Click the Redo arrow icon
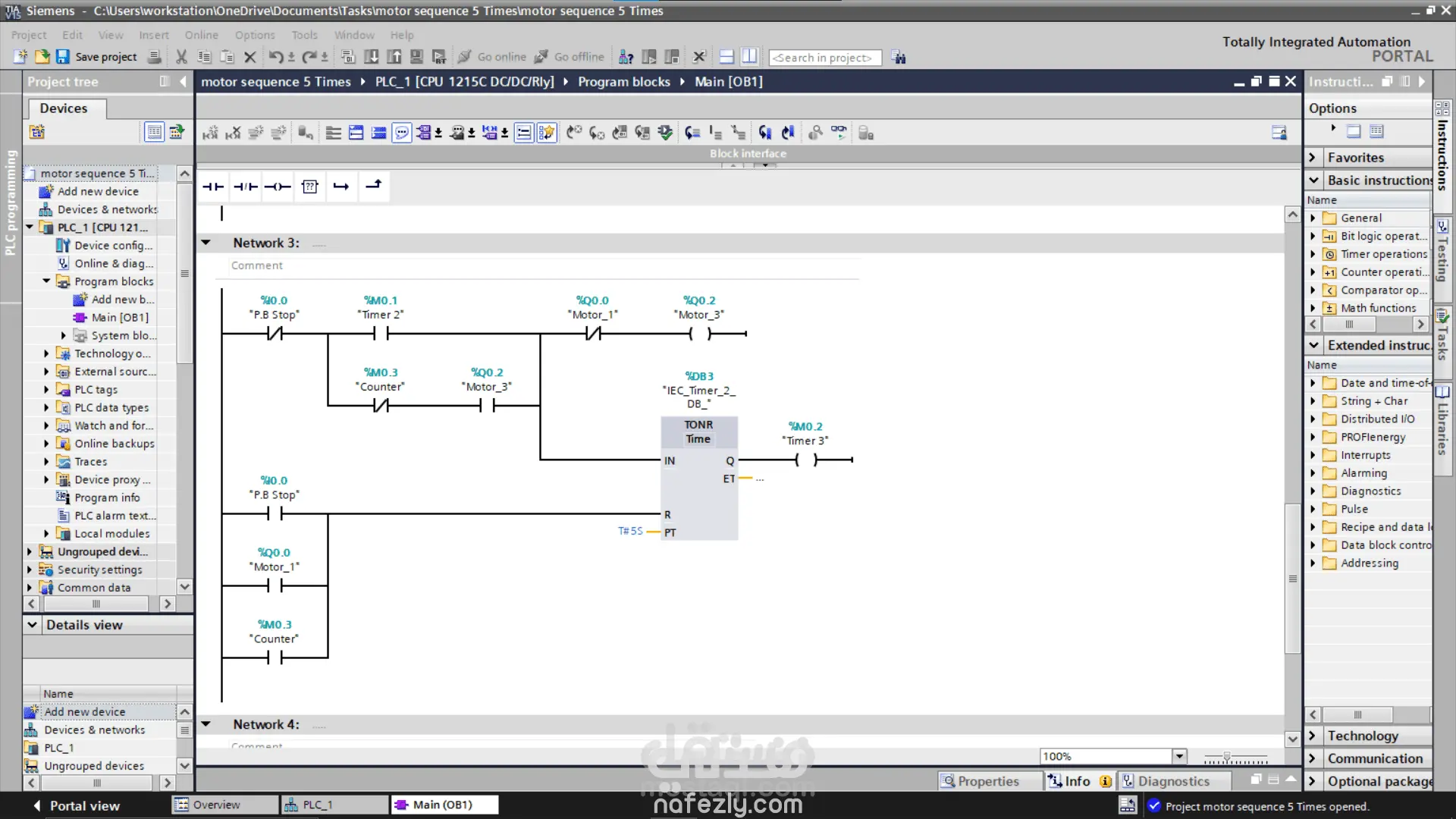This screenshot has width=1456, height=819. click(309, 57)
